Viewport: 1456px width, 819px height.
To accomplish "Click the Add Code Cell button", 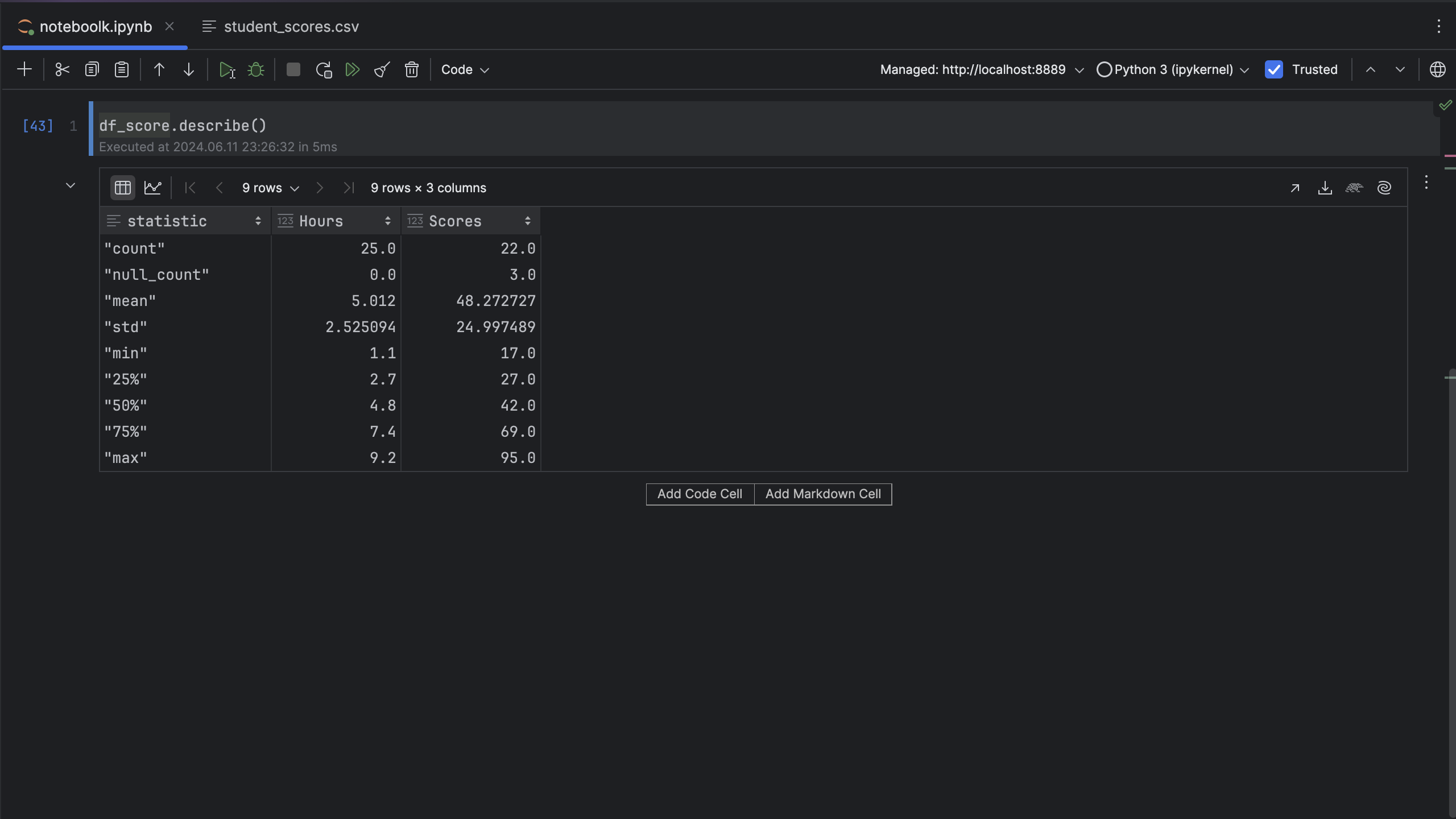I will click(700, 494).
